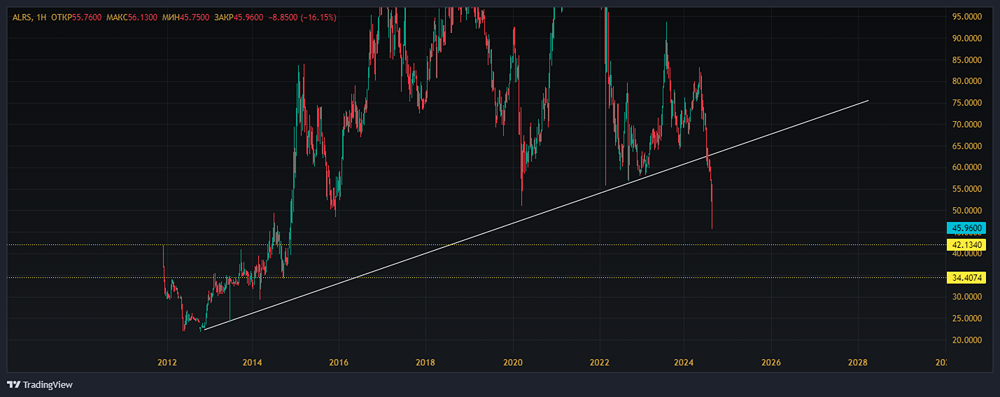Click the 2024 label on time axis
The height and width of the screenshot is (397, 1000).
coord(684,363)
